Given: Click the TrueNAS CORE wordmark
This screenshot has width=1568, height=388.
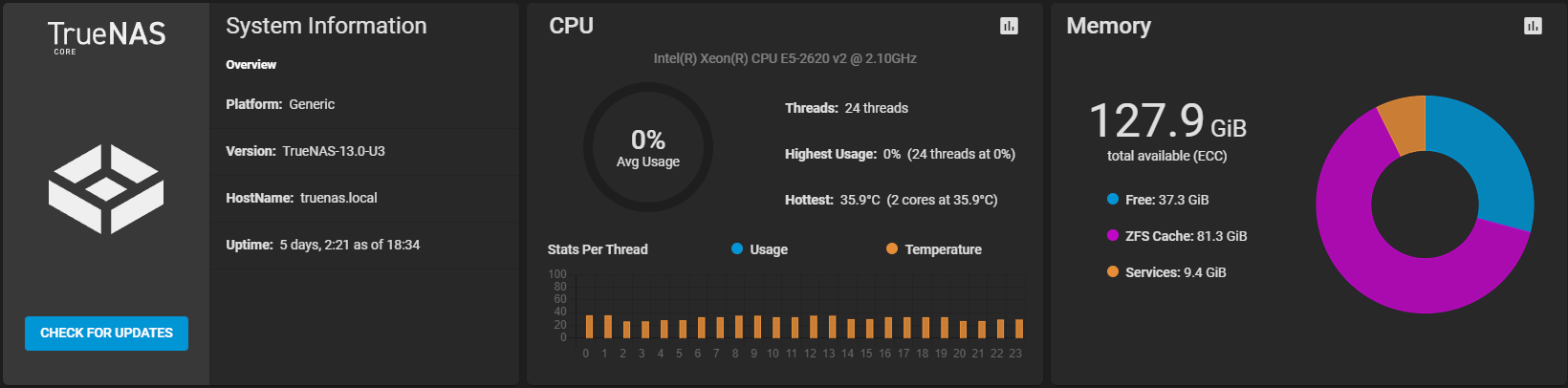Looking at the screenshot, I should pyautogui.click(x=106, y=36).
